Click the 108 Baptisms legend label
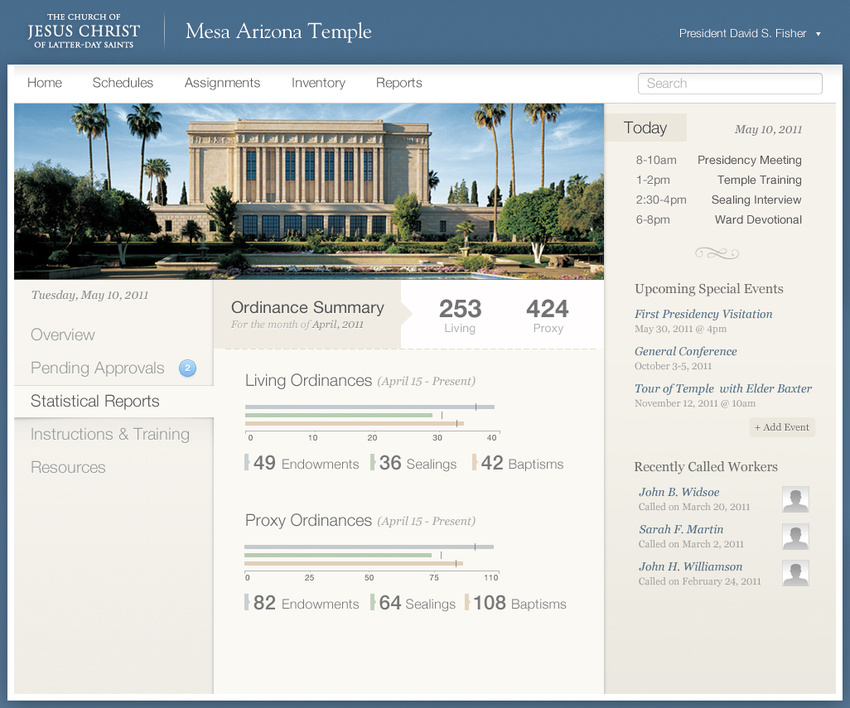The height and width of the screenshot is (708, 850). click(520, 603)
